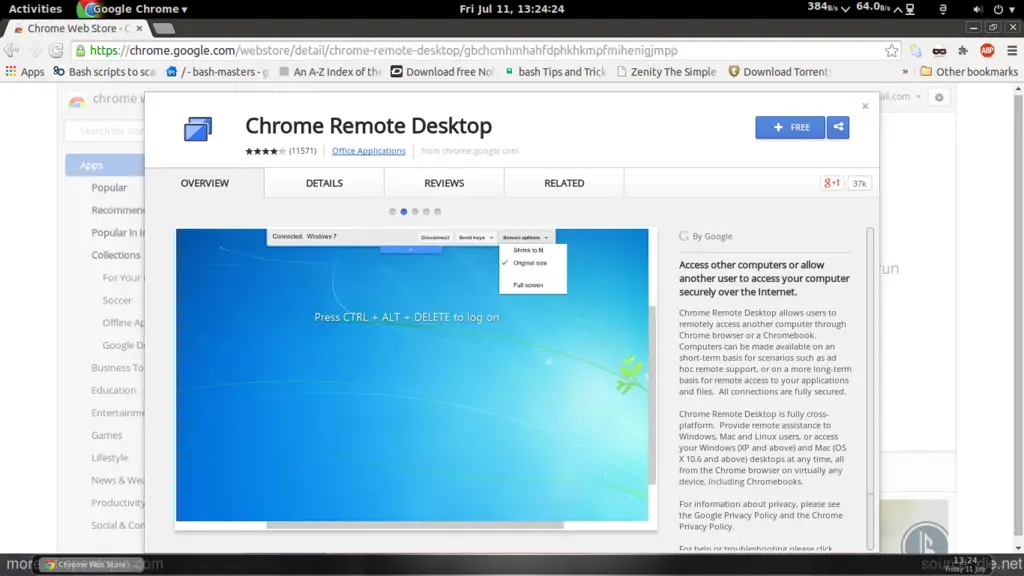1024x576 pixels.
Task: Switch to the Overview tab
Action: click(x=204, y=183)
